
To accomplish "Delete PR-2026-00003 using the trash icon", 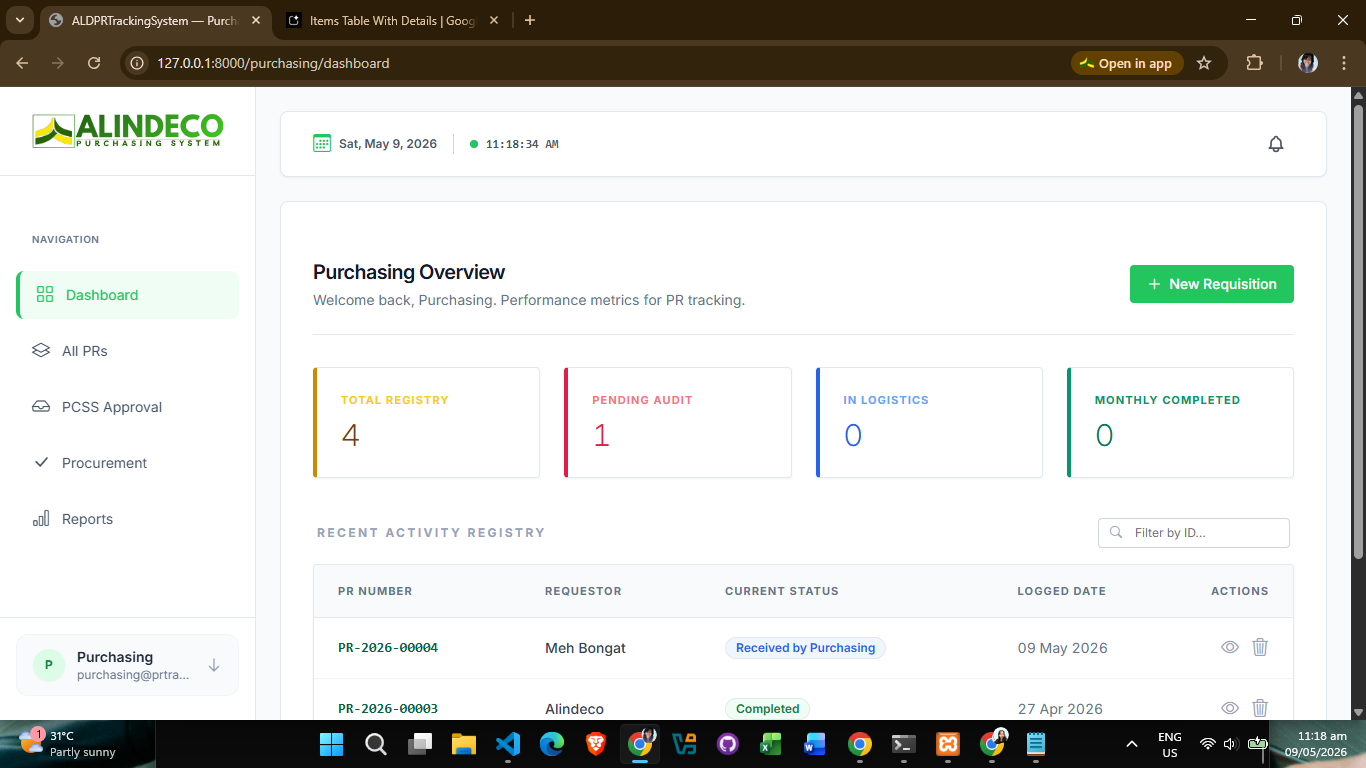I will click(x=1260, y=708).
